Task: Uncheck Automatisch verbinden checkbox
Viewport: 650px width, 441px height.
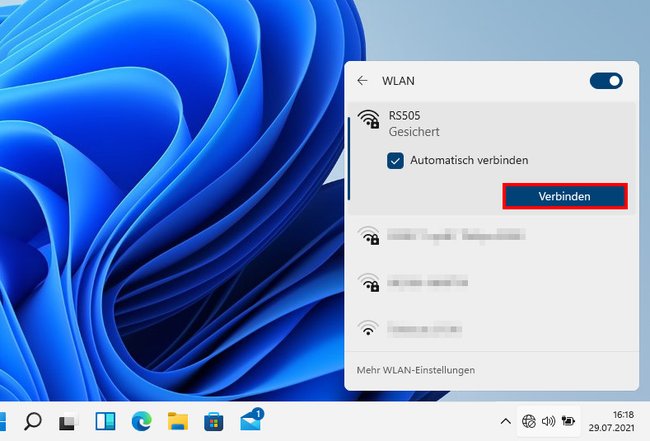Action: tap(395, 161)
